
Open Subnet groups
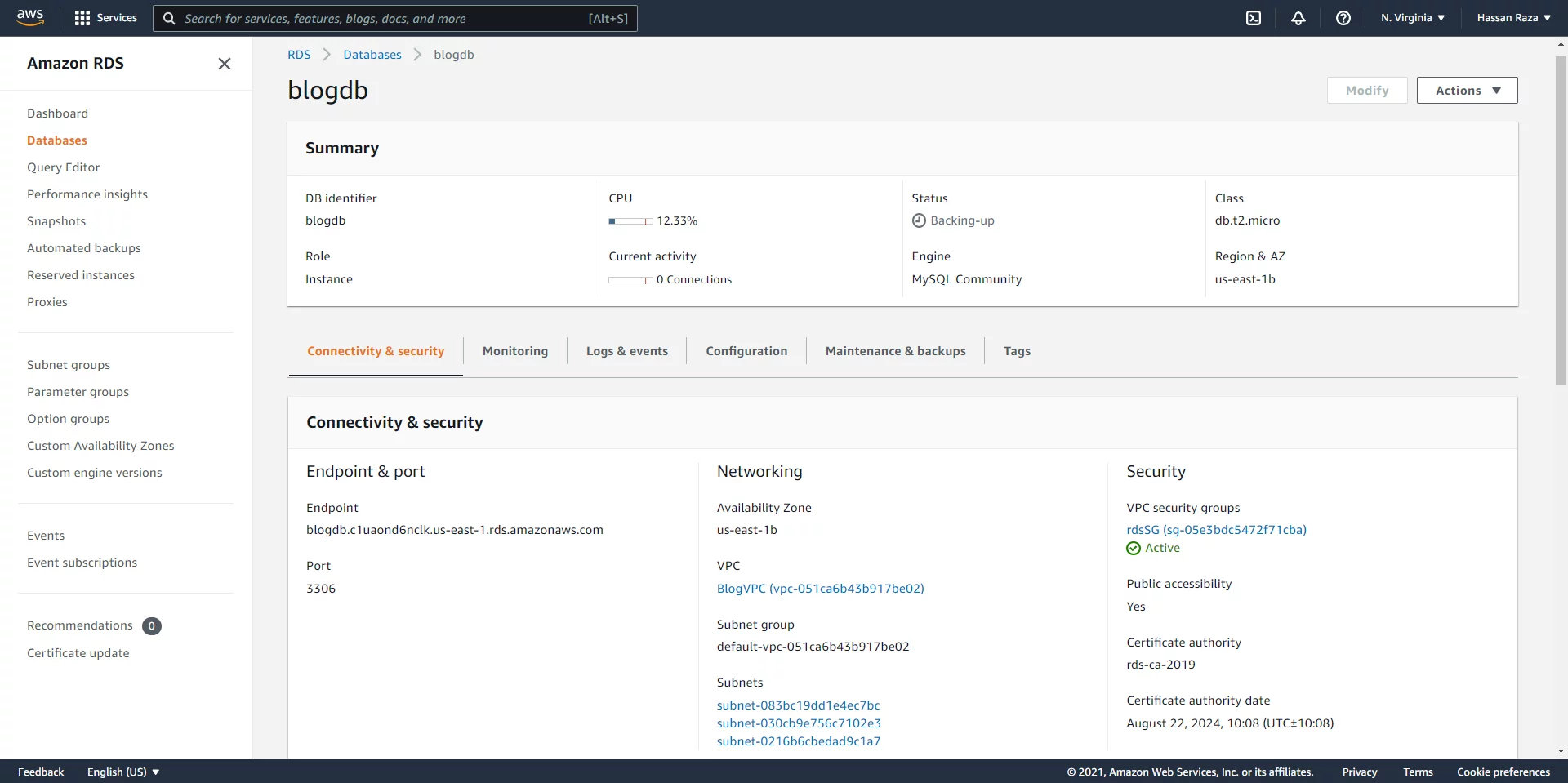69,365
